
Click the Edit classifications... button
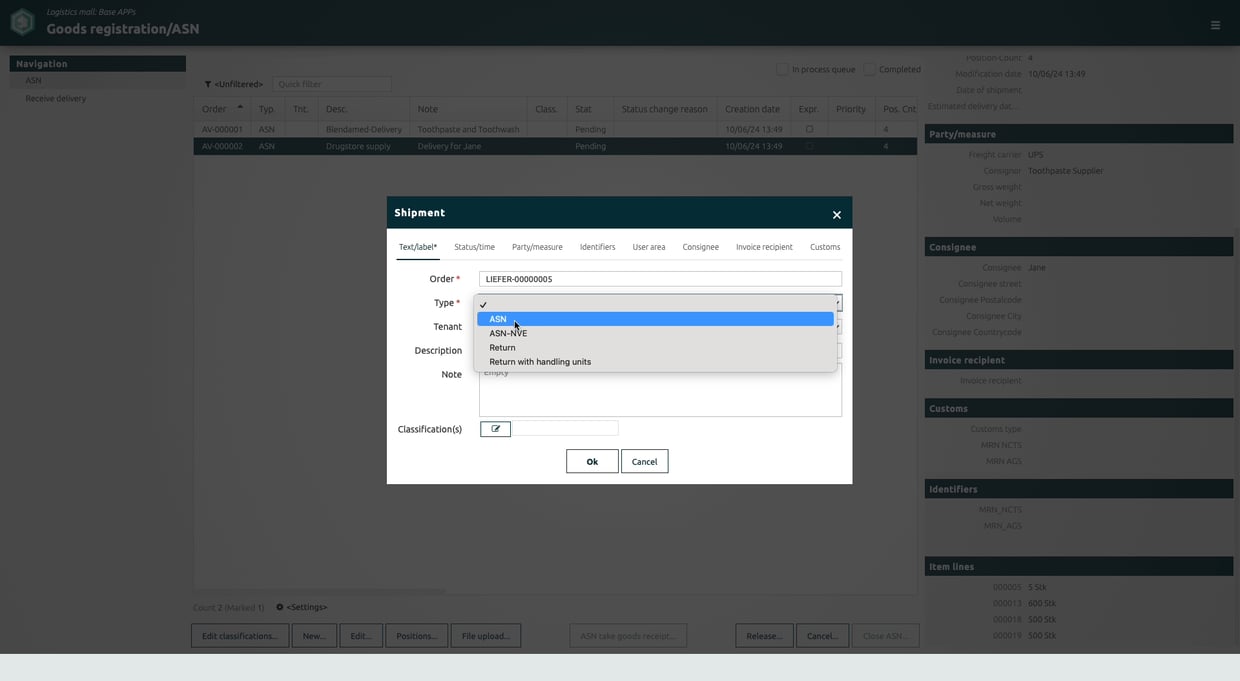coord(240,635)
